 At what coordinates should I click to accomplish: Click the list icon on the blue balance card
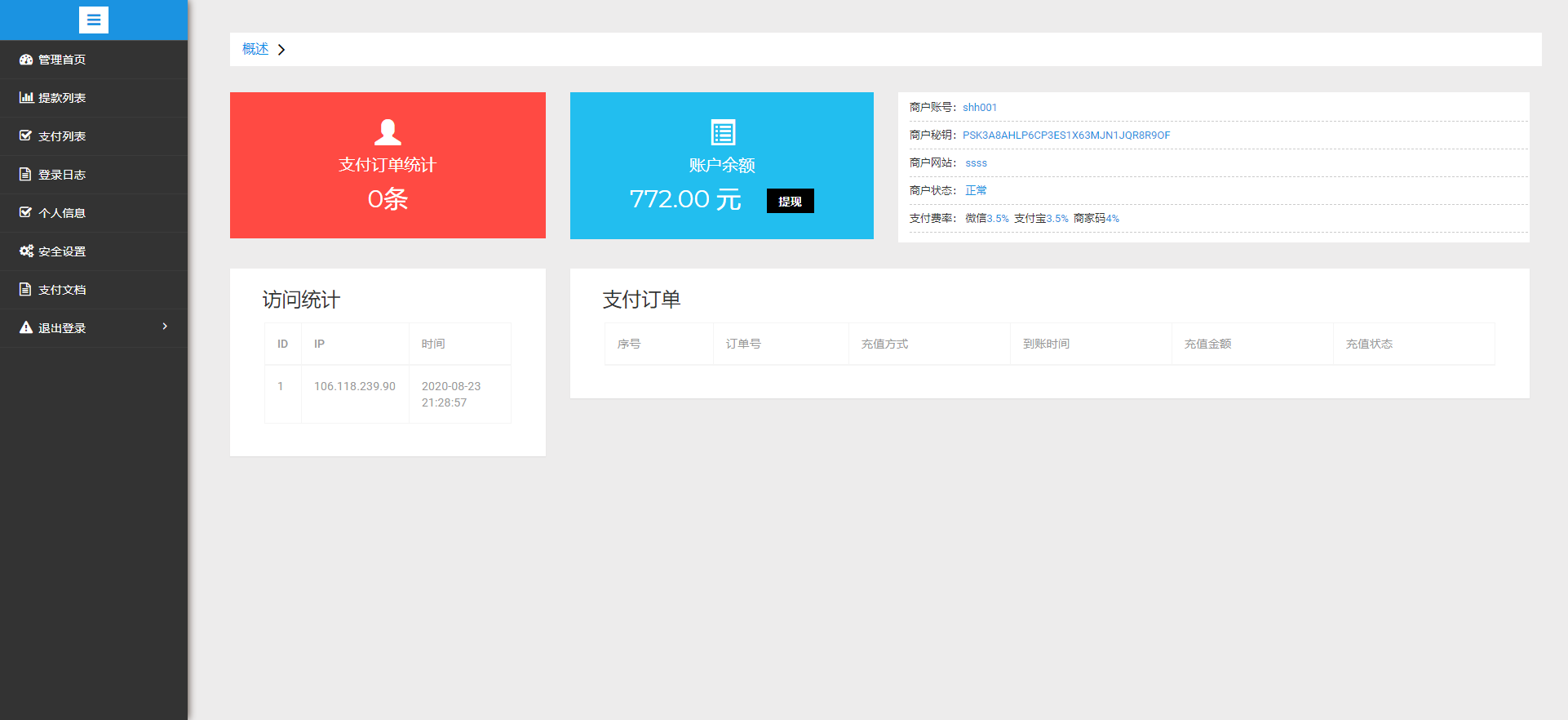pos(723,132)
